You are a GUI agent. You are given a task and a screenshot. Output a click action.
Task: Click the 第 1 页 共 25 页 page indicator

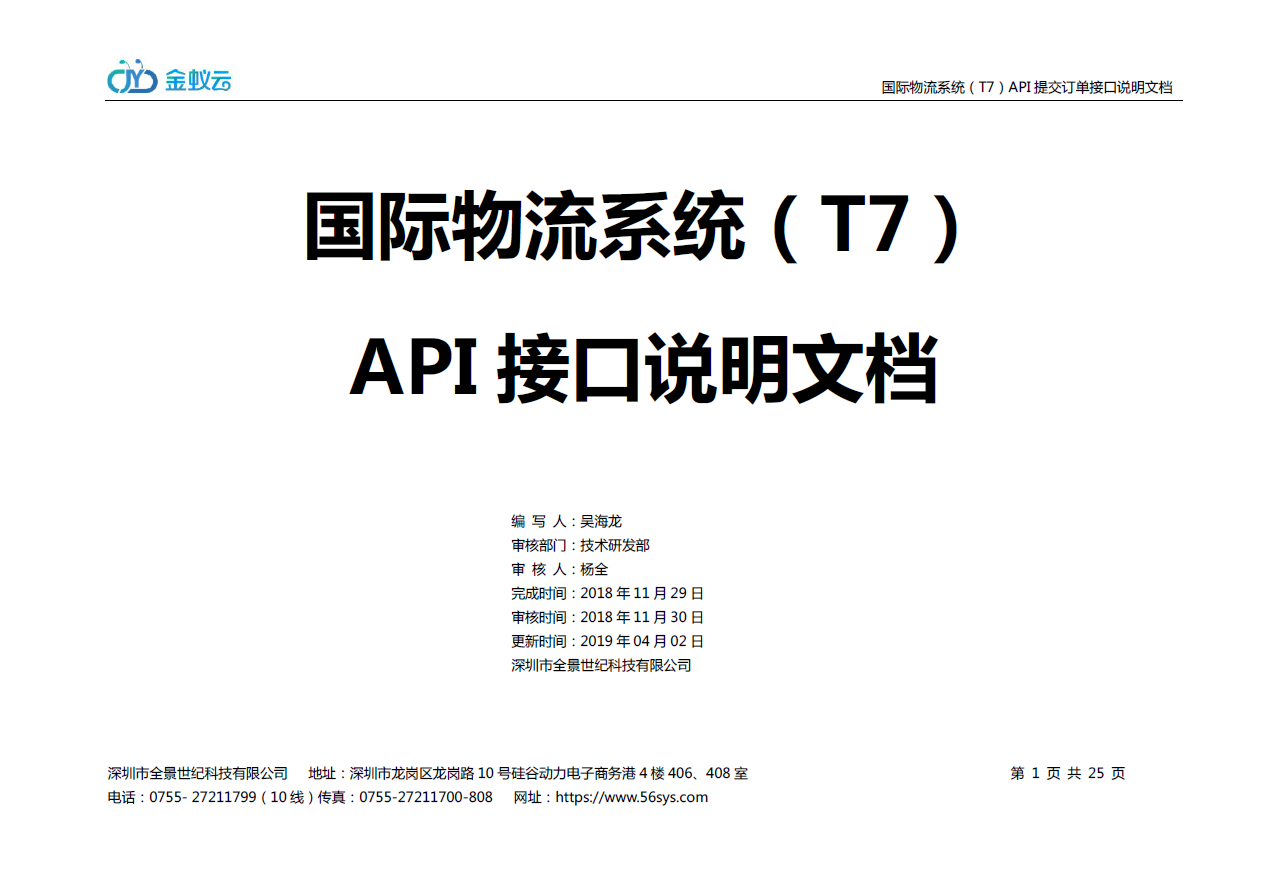click(1067, 772)
